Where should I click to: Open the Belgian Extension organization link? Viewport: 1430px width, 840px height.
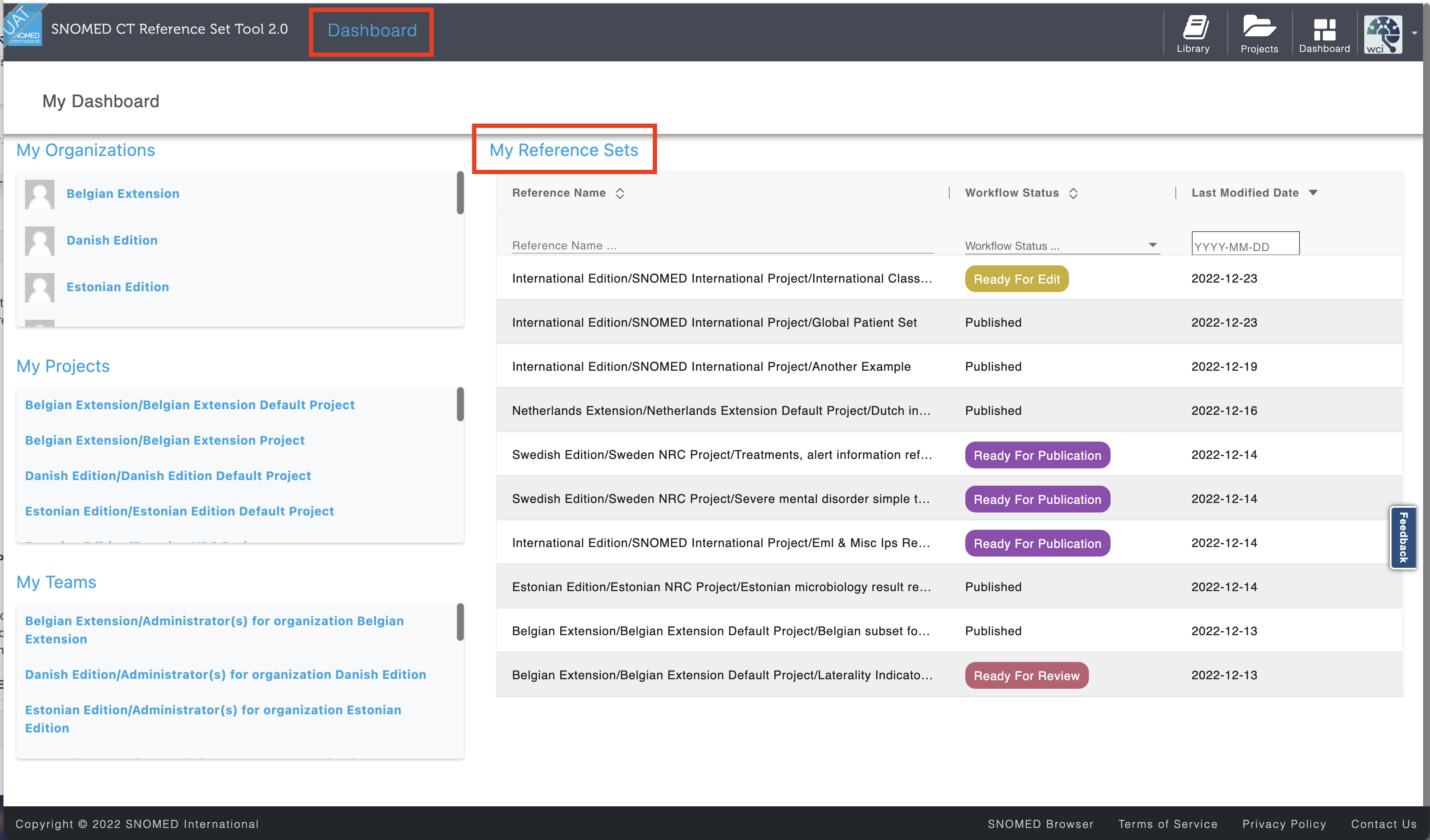[123, 194]
